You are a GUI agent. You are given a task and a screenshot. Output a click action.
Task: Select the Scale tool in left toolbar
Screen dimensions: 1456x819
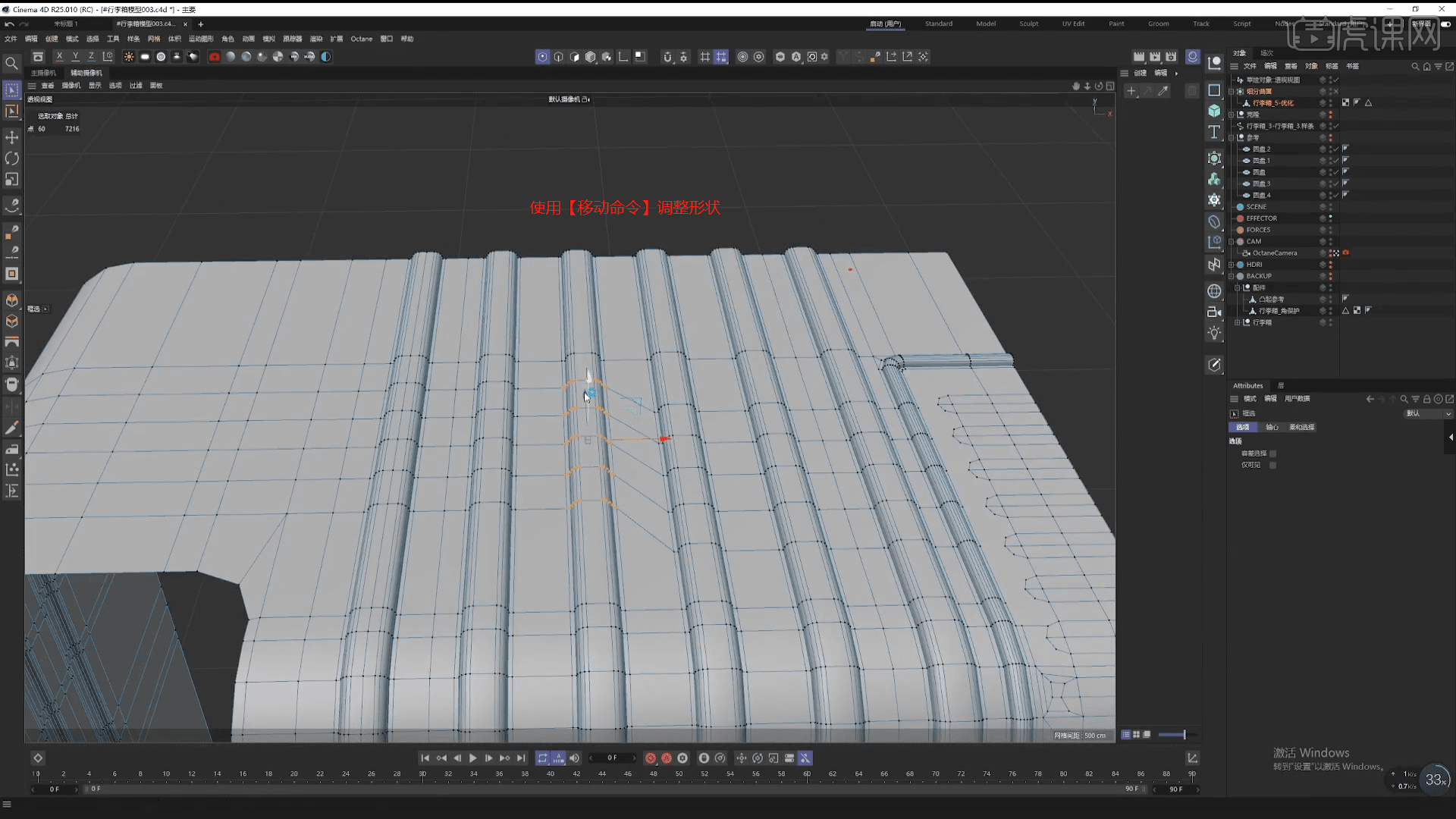point(12,180)
